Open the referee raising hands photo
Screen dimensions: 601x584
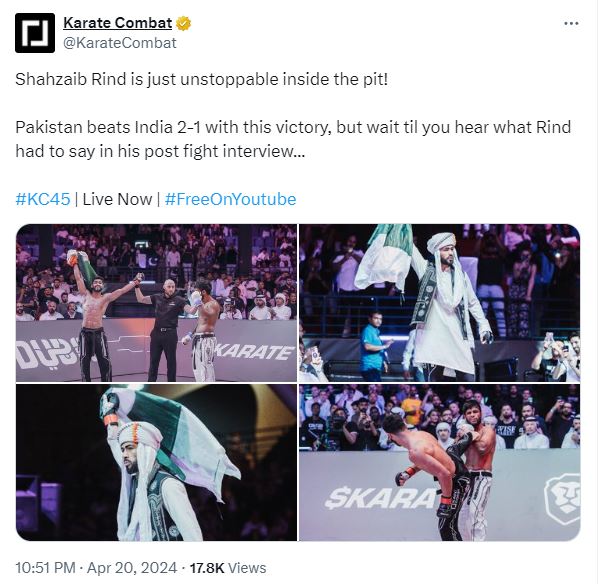pyautogui.click(x=156, y=303)
